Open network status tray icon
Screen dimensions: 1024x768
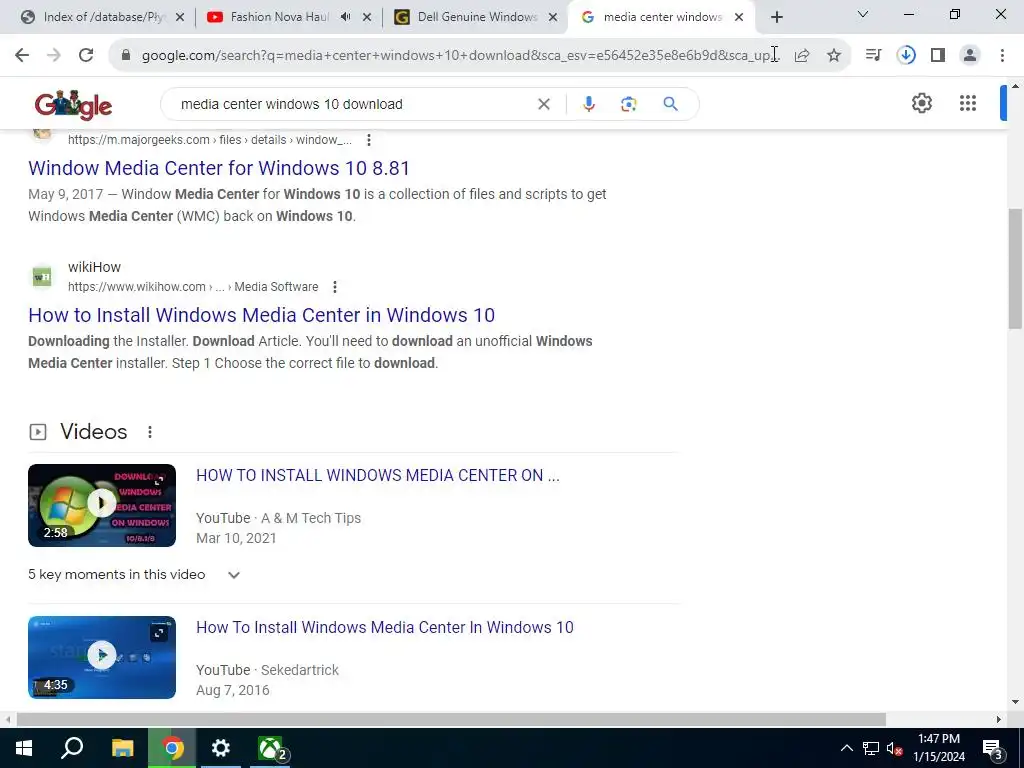tap(871, 748)
